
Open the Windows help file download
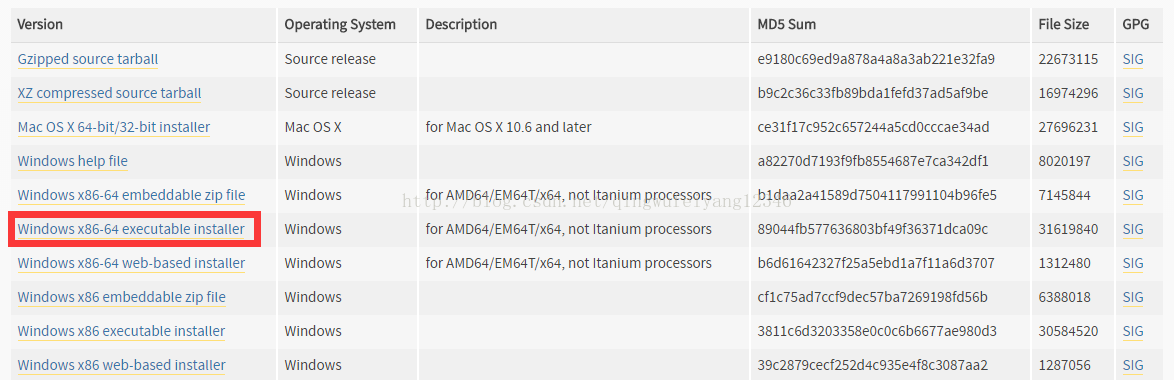pos(73,161)
